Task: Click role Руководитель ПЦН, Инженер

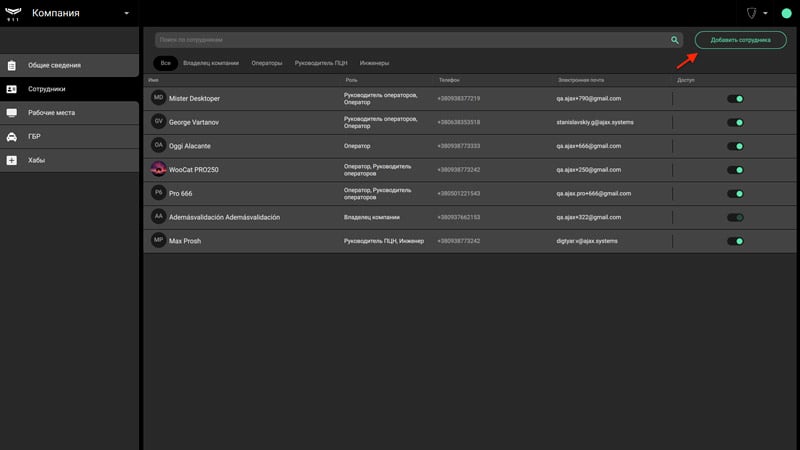Action: pos(384,241)
